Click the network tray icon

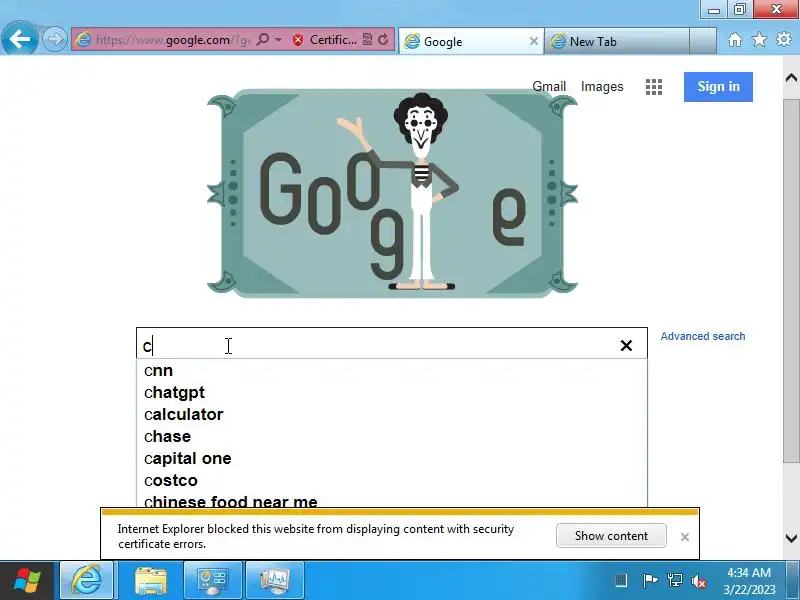tap(674, 581)
